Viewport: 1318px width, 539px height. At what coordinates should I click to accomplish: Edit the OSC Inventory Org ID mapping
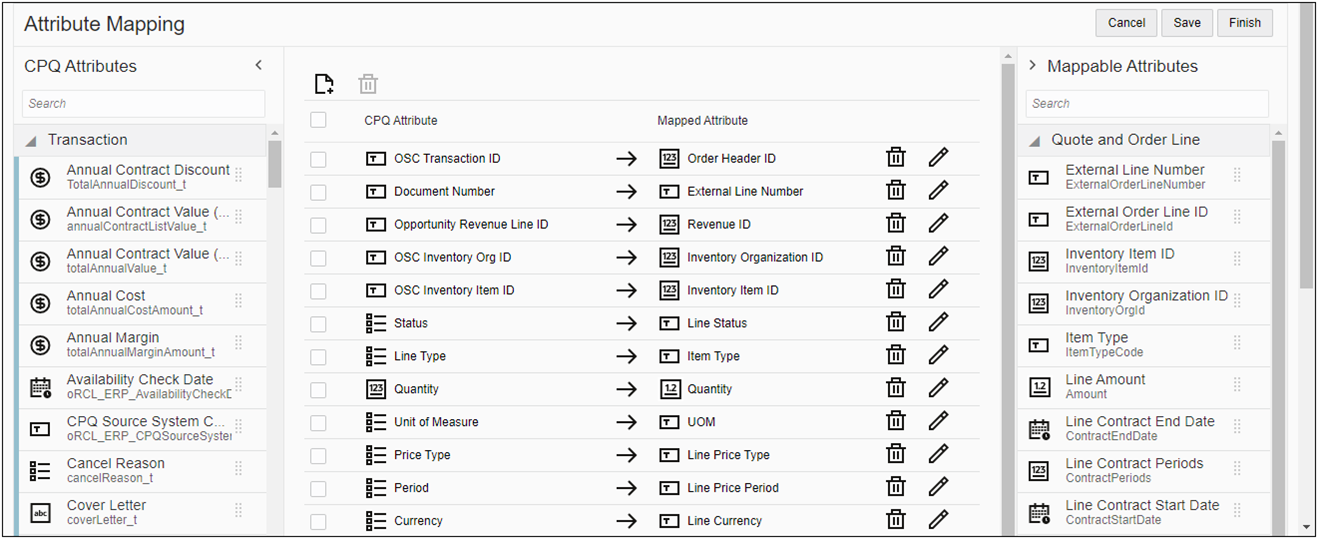938,257
